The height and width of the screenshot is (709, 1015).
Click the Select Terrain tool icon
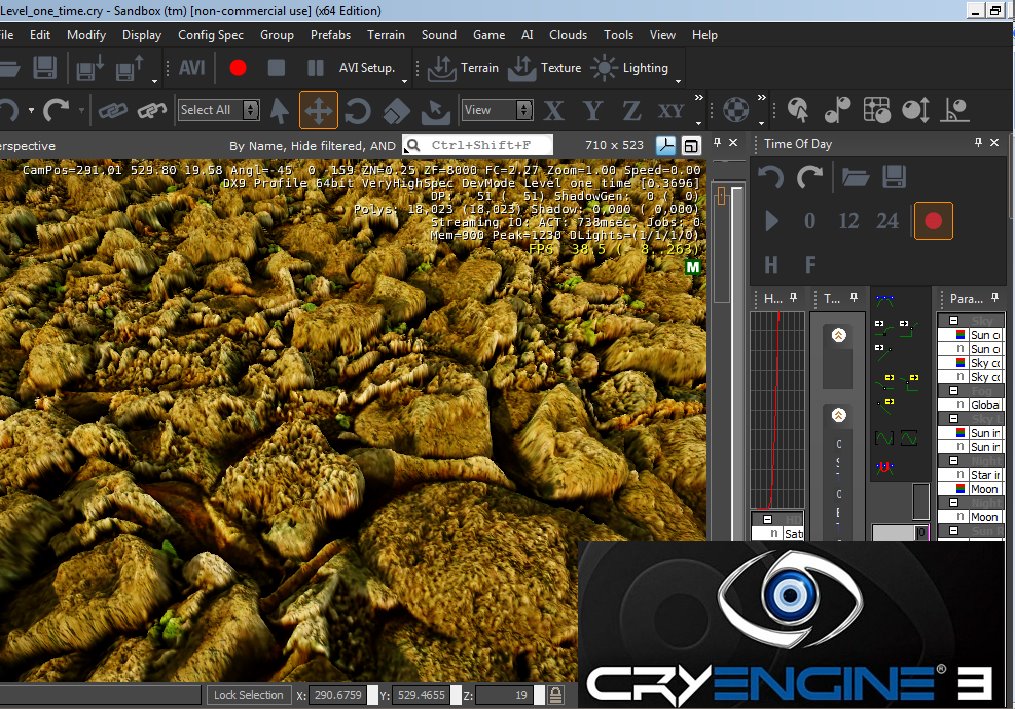click(436, 111)
